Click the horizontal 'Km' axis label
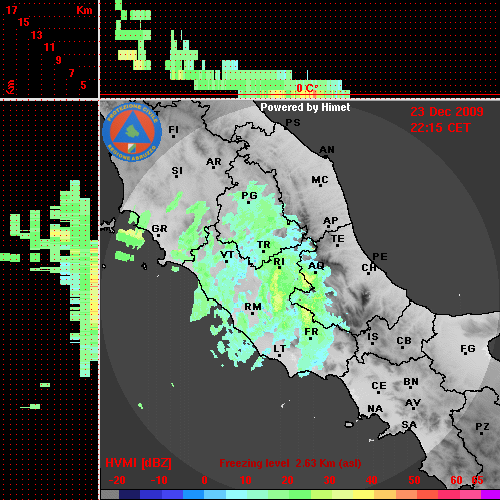This screenshot has height=500, width=500. click(x=84, y=10)
